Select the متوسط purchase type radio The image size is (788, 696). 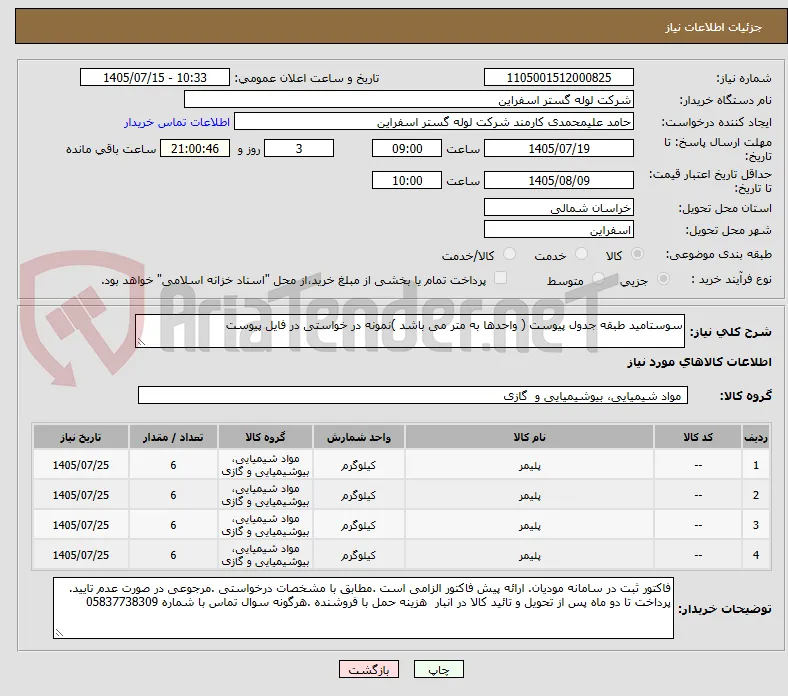(598, 278)
